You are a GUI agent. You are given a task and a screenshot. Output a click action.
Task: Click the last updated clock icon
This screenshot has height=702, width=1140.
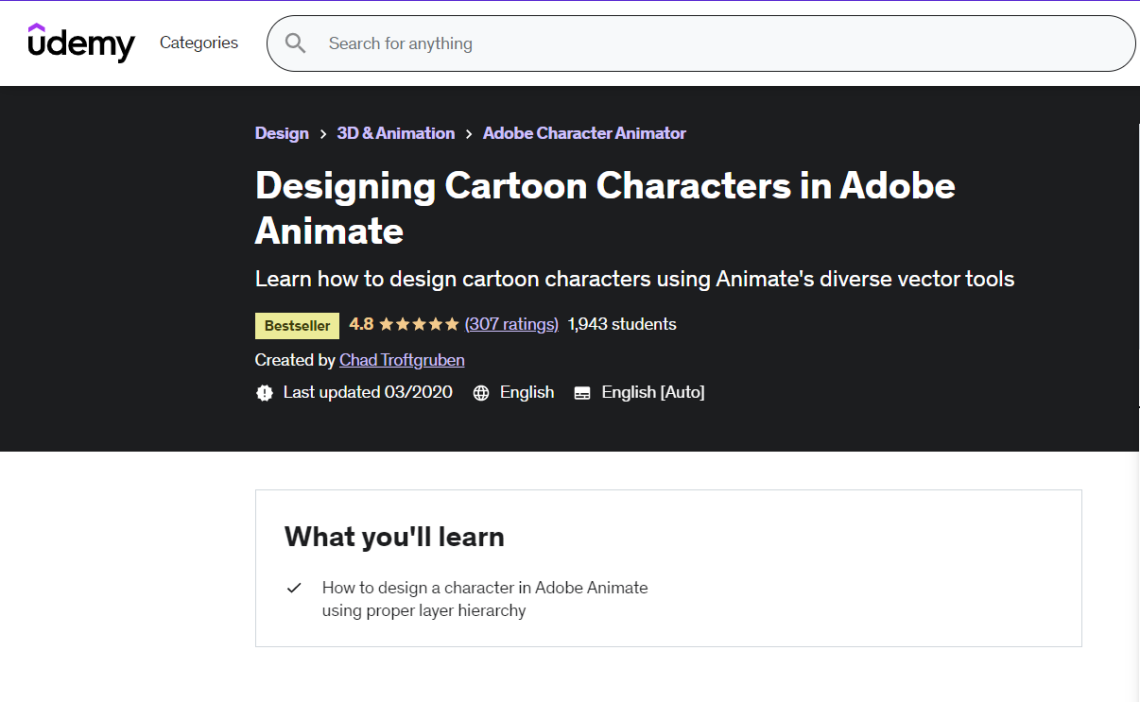tap(264, 392)
